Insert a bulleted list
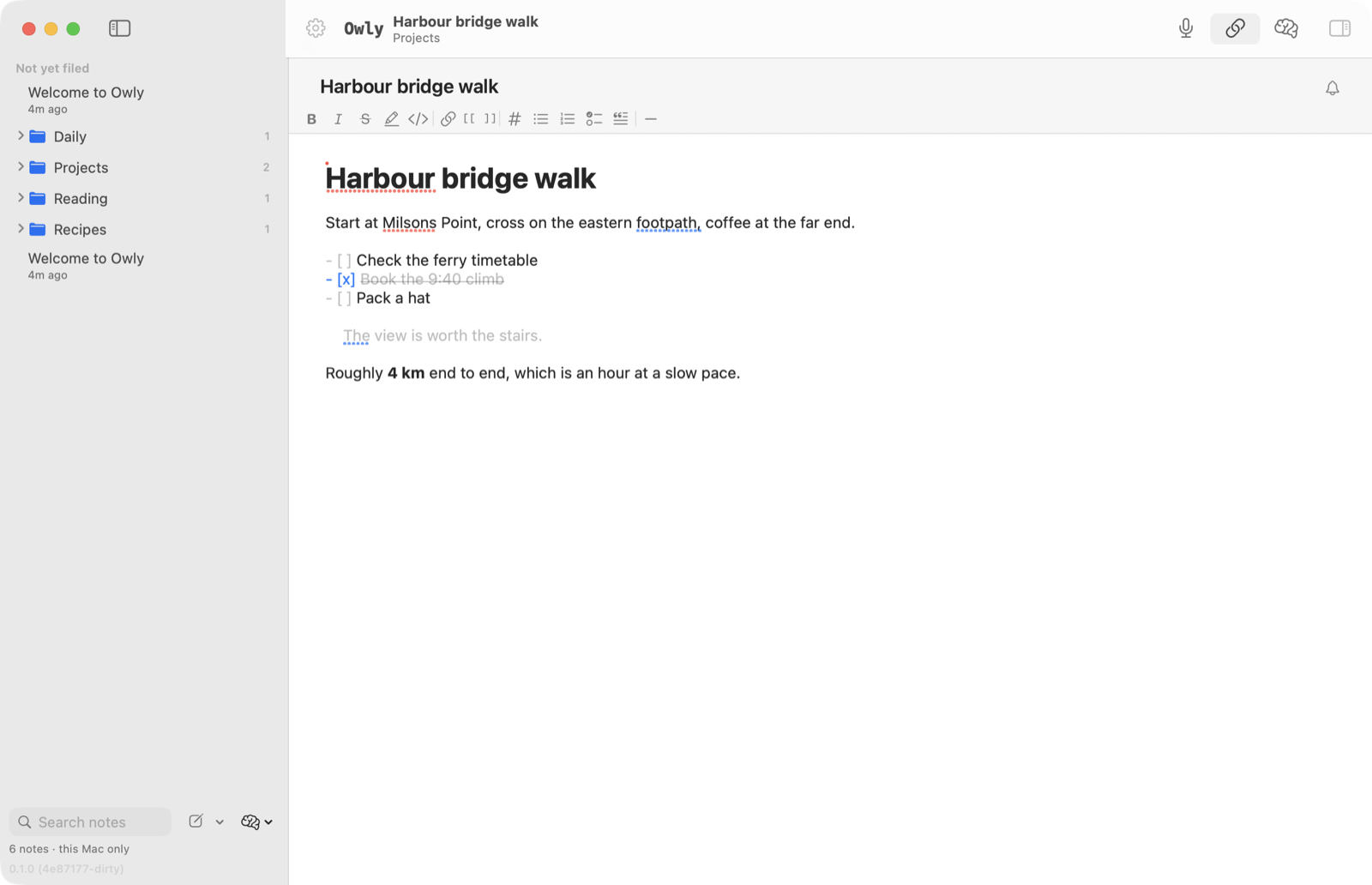The height and width of the screenshot is (885, 1372). [x=541, y=119]
